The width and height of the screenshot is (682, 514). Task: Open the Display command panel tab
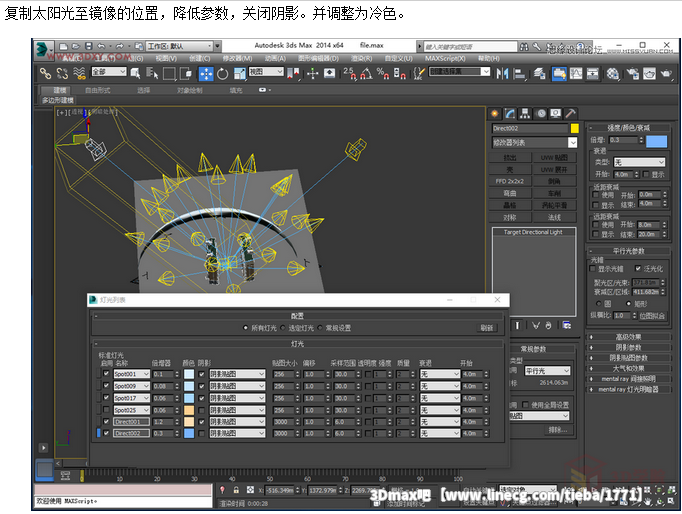tap(556, 113)
